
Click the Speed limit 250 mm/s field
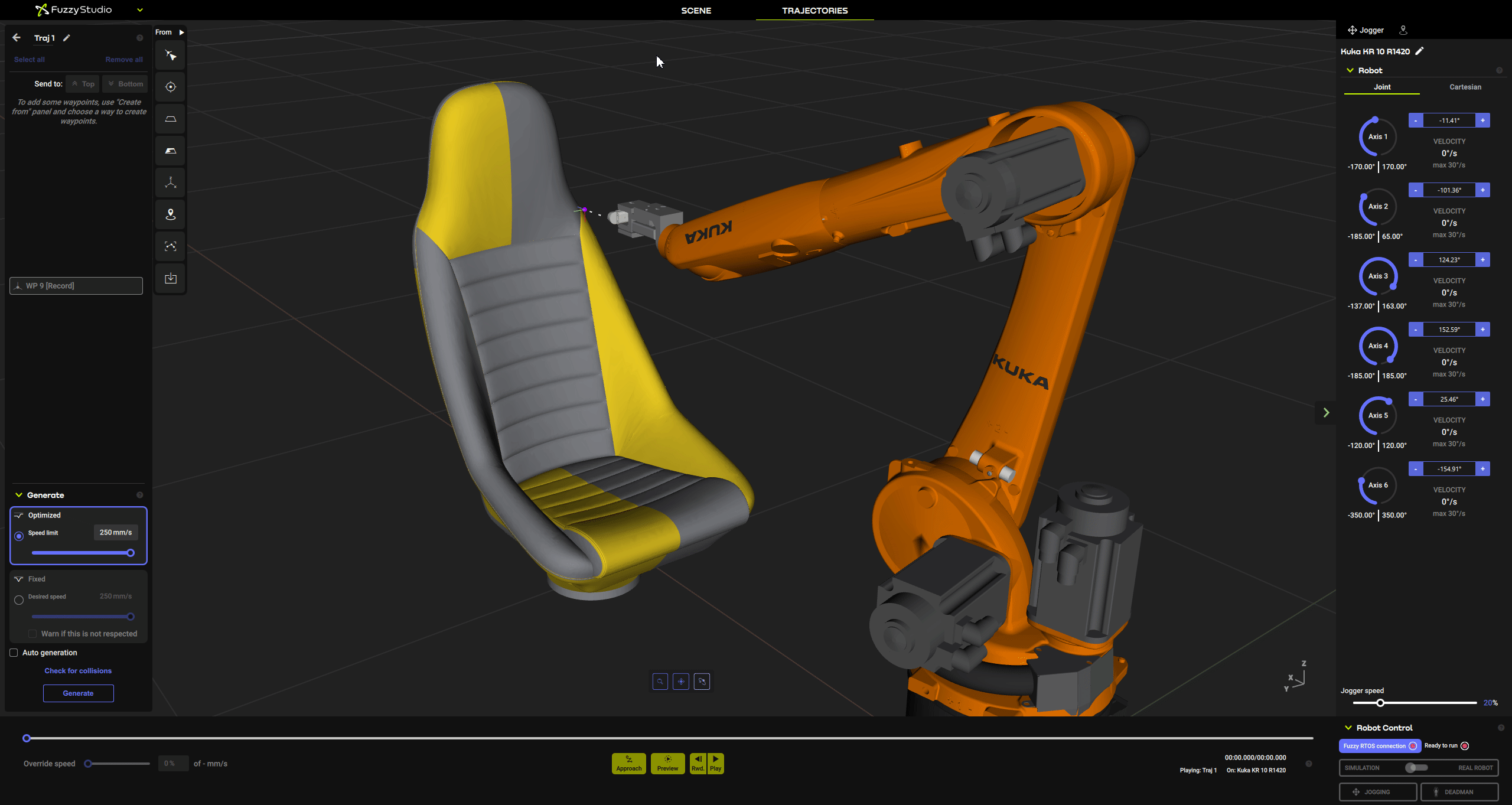[116, 533]
